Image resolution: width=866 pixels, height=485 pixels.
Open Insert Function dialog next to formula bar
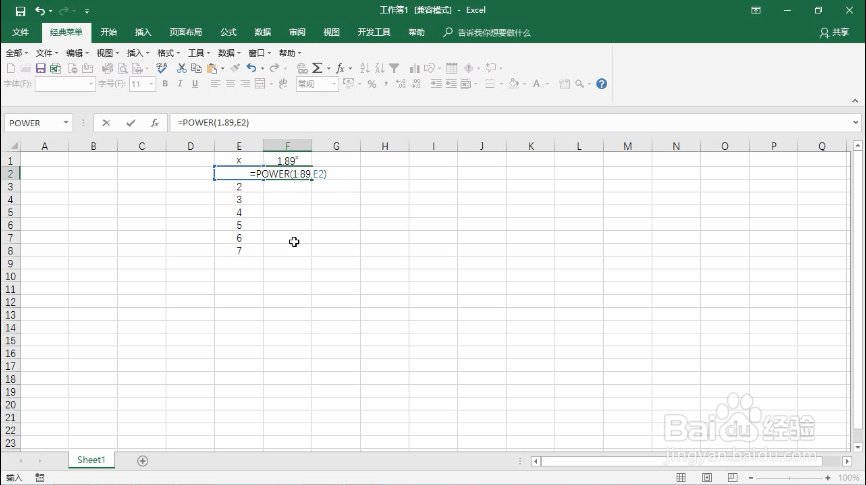pyautogui.click(x=155, y=123)
